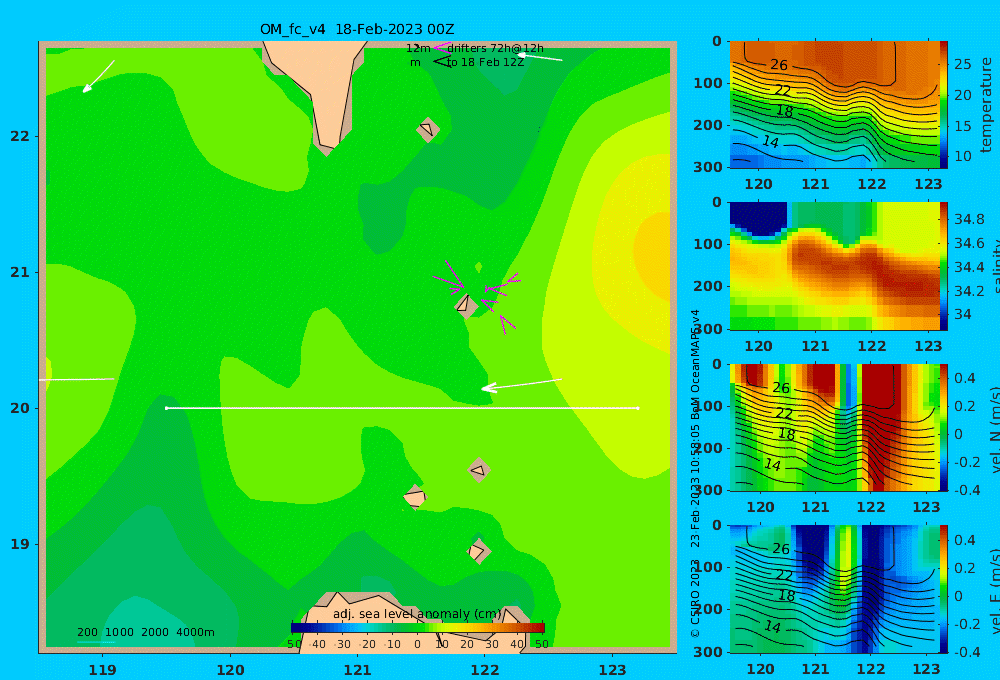Click the latitude tick label '21' on the map
1000x680 pixels.
click(x=20, y=272)
